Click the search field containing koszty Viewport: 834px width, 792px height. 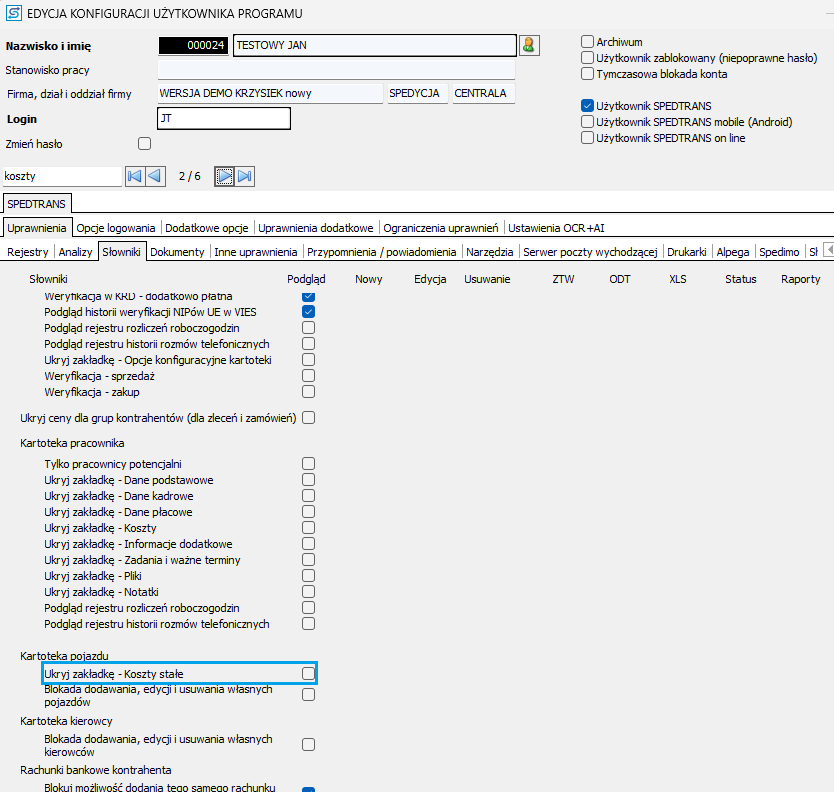(x=61, y=176)
